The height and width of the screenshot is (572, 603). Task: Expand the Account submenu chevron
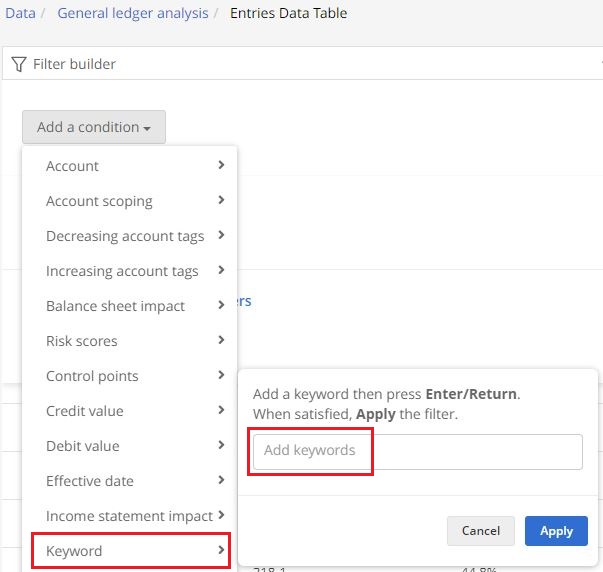coord(221,165)
